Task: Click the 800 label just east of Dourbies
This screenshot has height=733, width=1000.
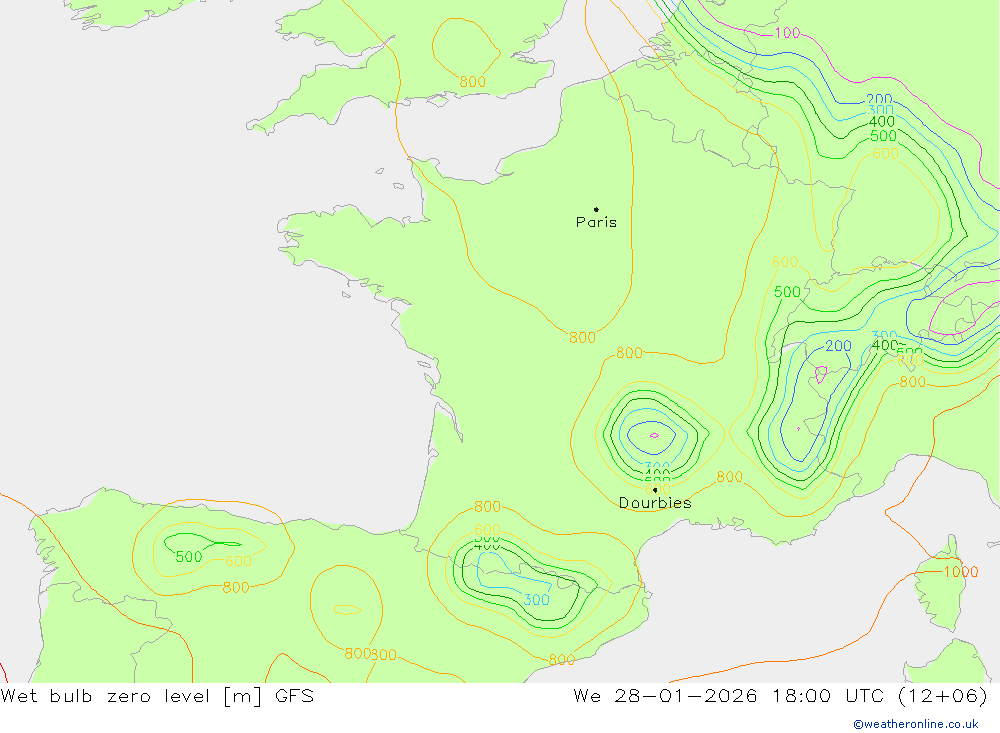Action: tap(729, 478)
